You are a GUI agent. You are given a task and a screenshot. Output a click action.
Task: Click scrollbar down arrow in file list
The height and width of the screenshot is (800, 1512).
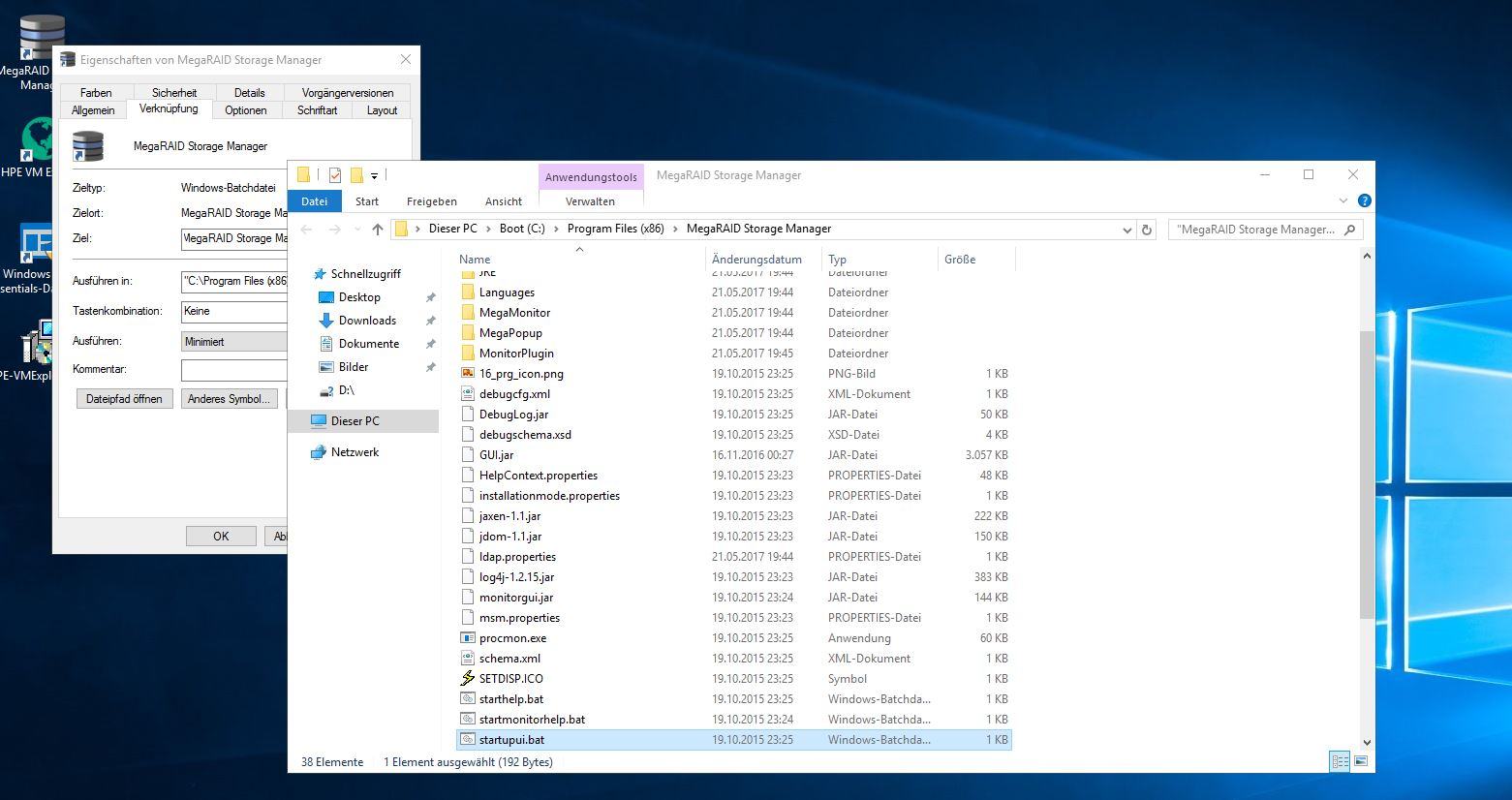pos(1367,743)
